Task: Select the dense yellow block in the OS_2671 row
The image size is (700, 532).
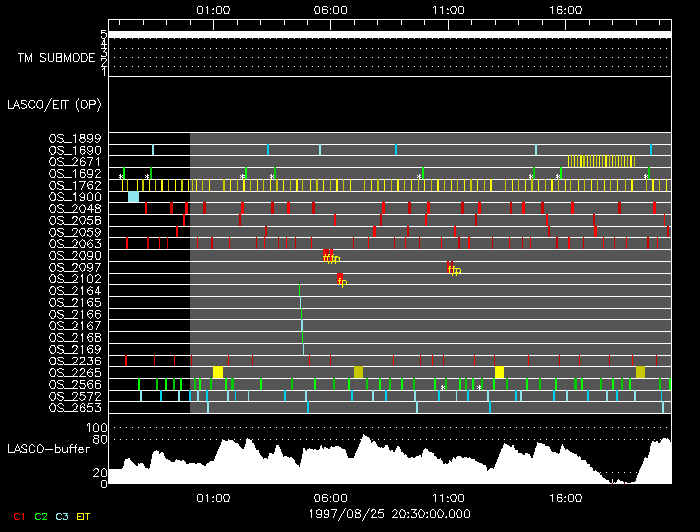Action: coord(601,161)
